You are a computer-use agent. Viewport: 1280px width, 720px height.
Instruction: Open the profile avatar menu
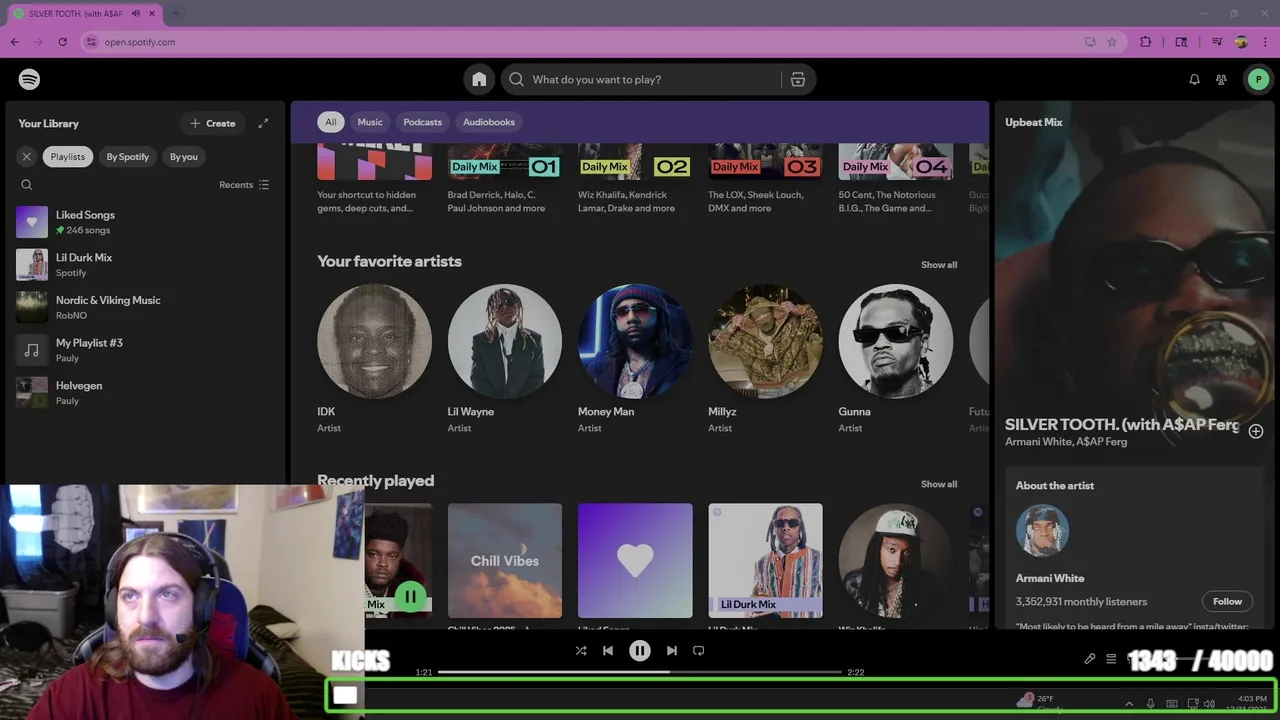1258,79
